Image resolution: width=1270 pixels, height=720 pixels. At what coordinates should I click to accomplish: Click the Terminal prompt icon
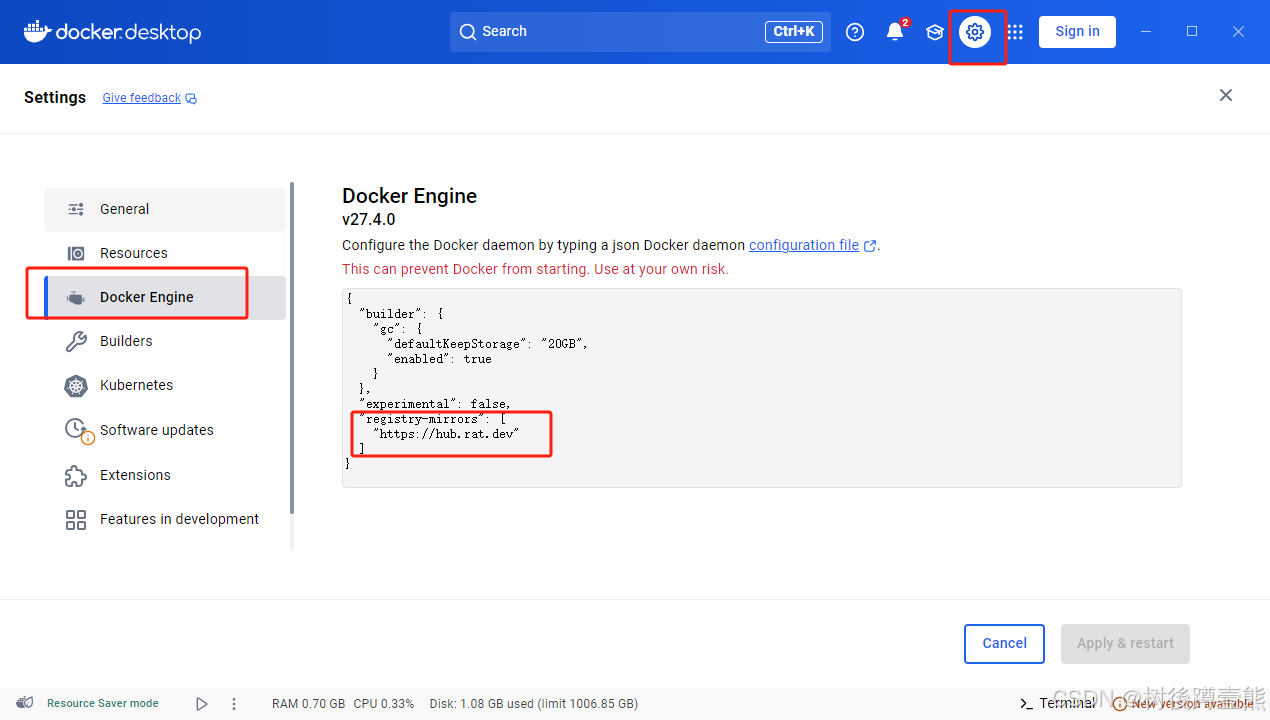coord(1026,704)
